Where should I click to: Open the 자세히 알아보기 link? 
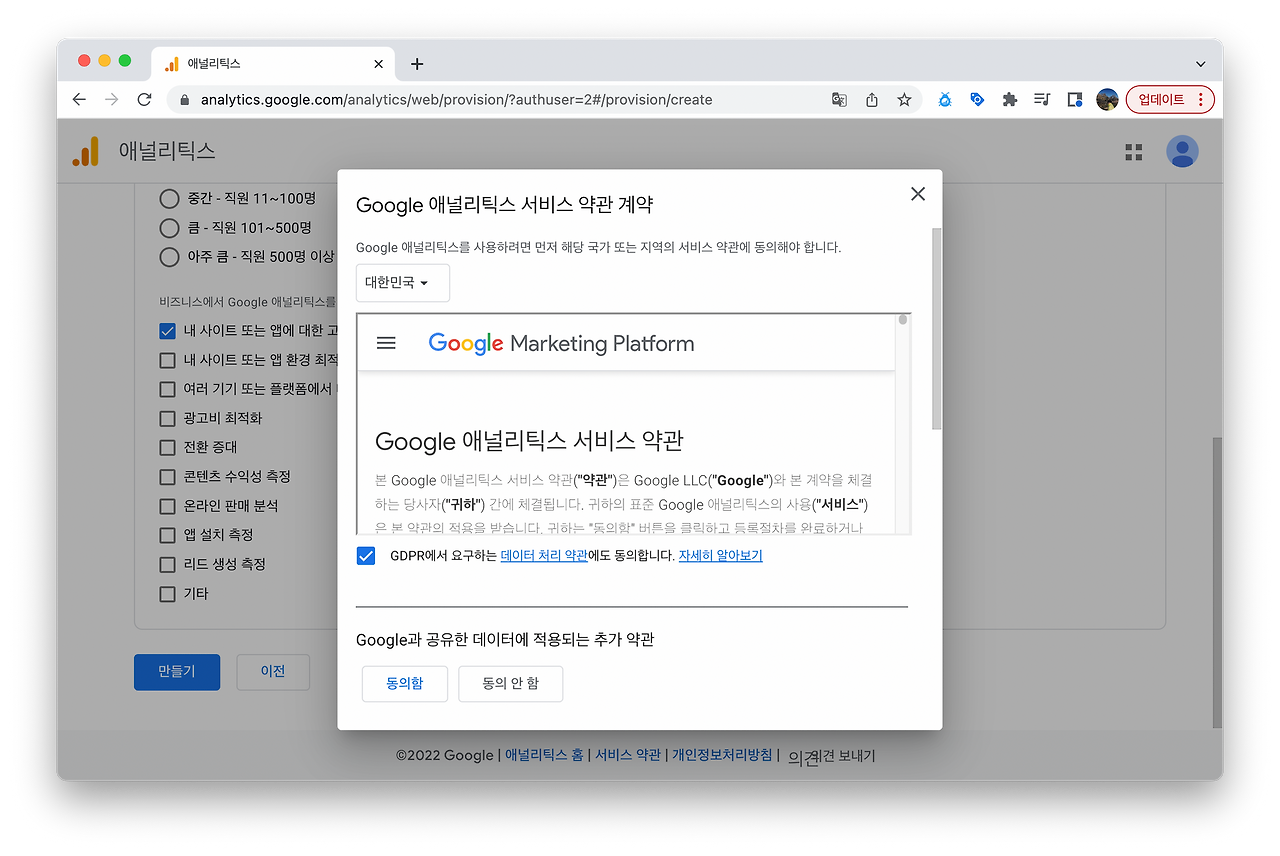pyautogui.click(x=720, y=556)
